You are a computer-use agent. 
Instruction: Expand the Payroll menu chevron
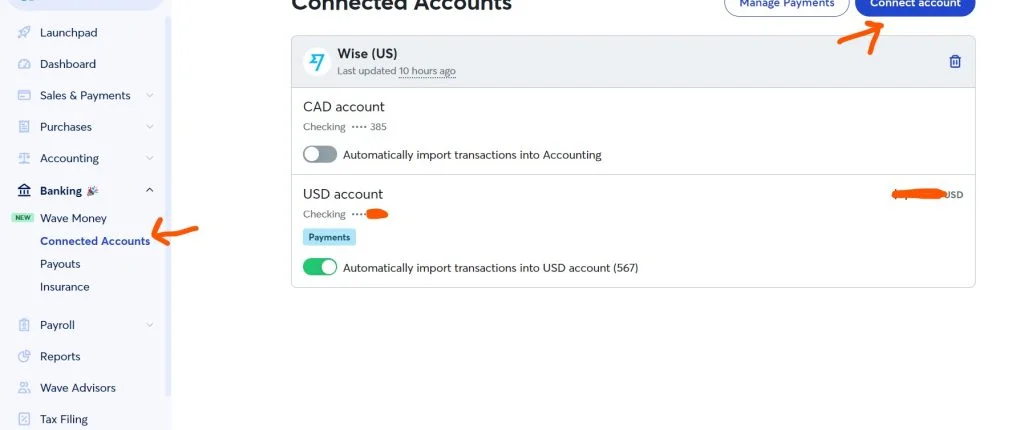150,325
